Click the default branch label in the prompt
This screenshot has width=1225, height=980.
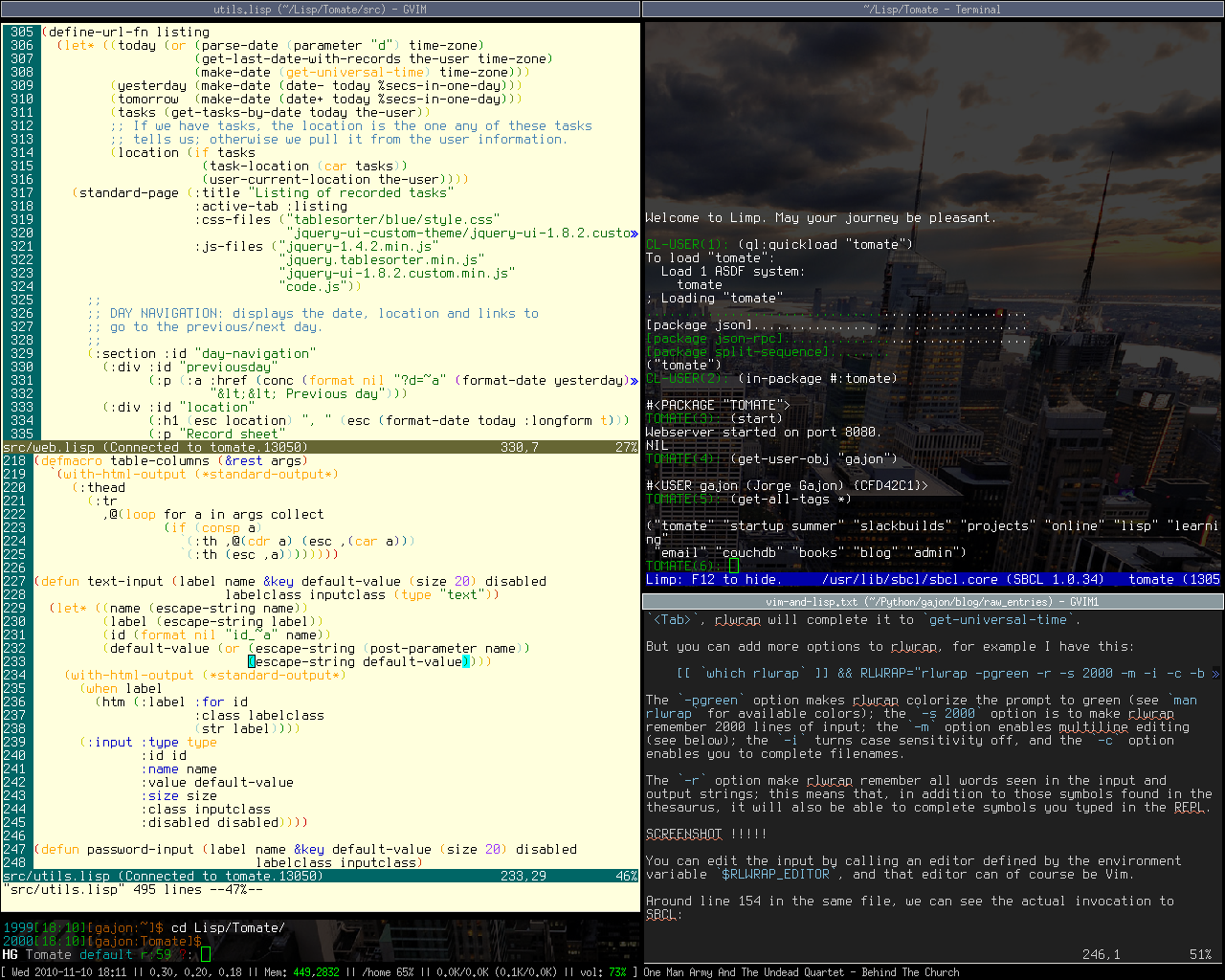(x=105, y=954)
